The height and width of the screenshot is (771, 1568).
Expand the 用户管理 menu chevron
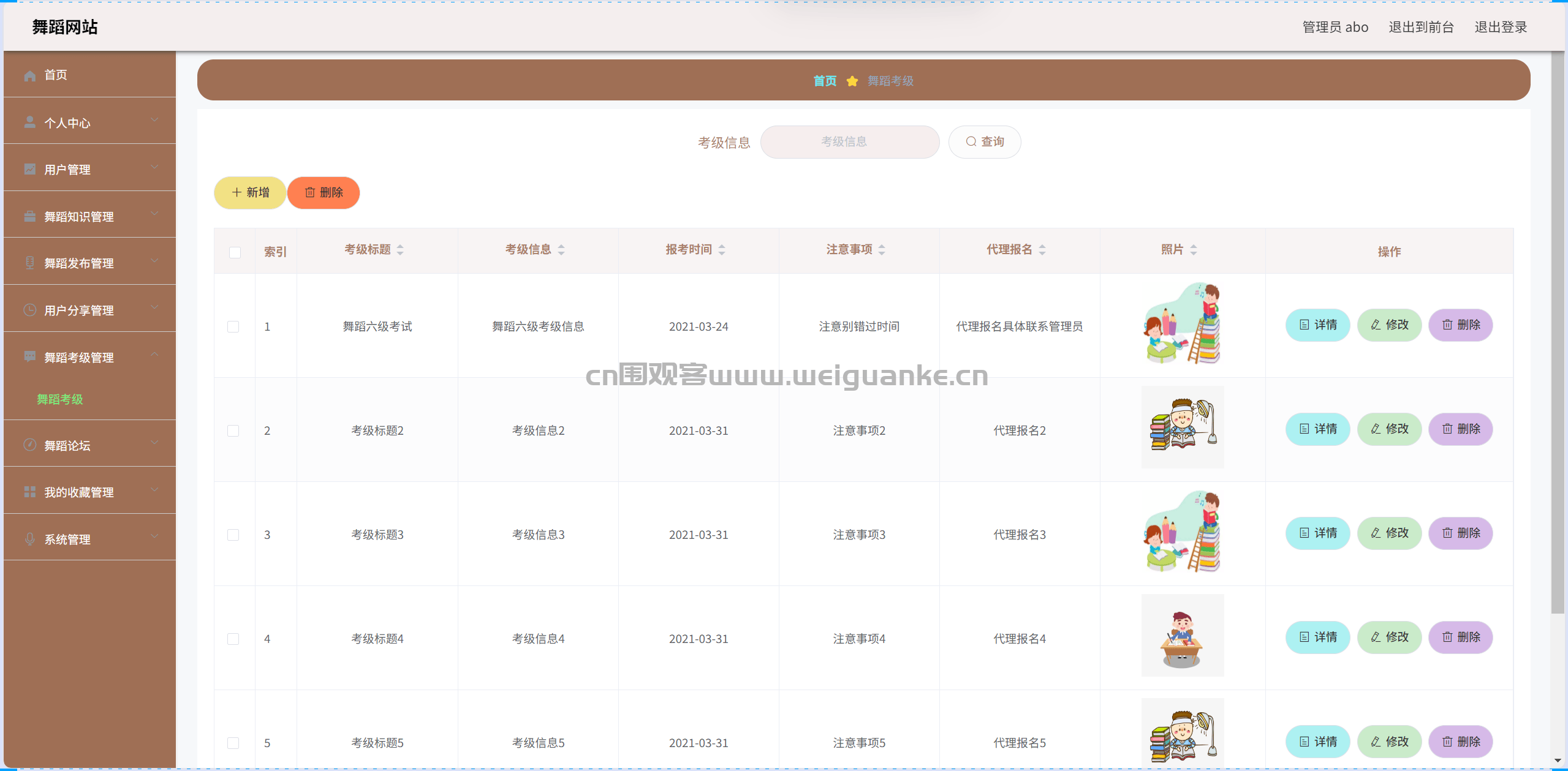point(154,167)
